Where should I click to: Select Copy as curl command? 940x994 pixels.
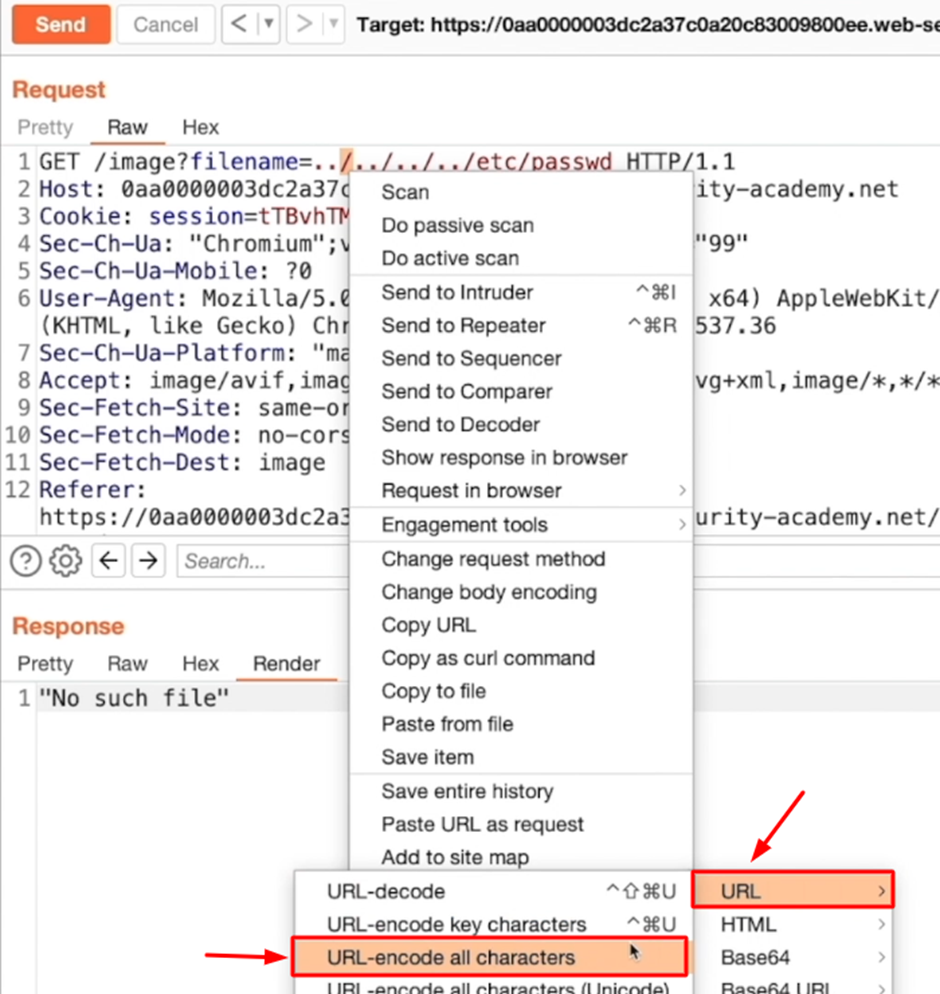coord(521,657)
